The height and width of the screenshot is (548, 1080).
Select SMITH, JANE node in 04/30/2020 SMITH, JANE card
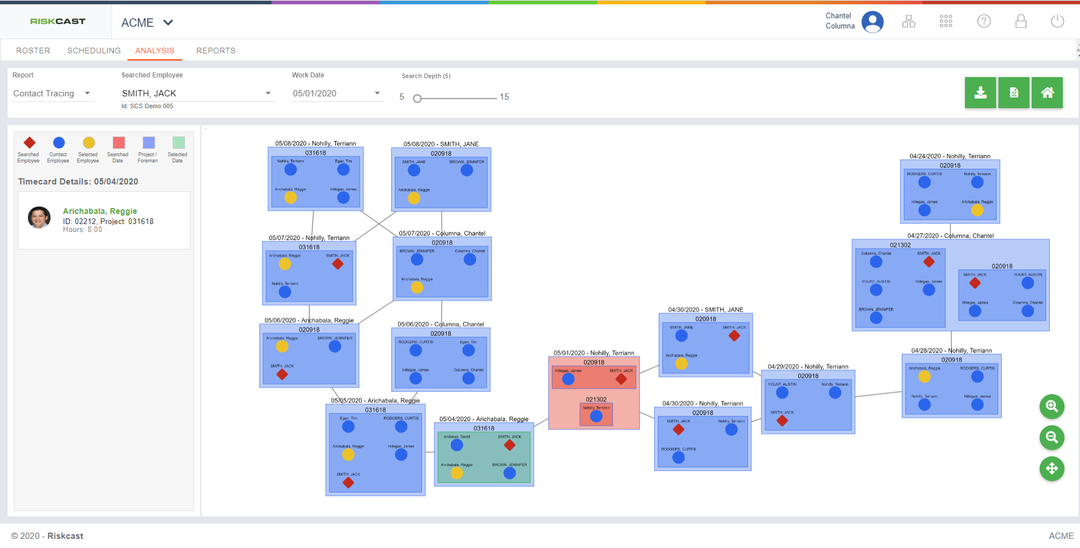point(681,336)
